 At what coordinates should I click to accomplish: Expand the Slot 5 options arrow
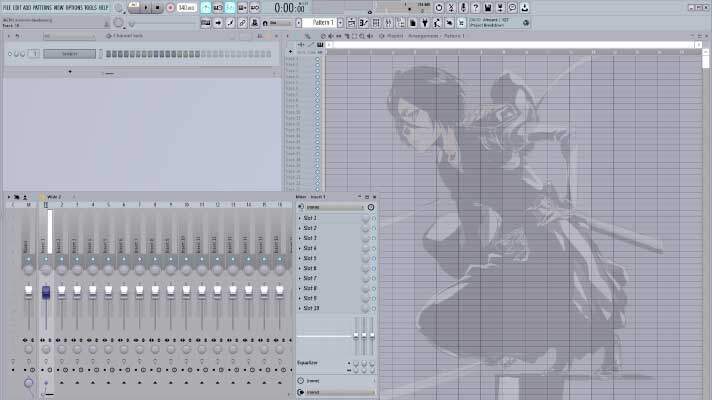pyautogui.click(x=300, y=258)
